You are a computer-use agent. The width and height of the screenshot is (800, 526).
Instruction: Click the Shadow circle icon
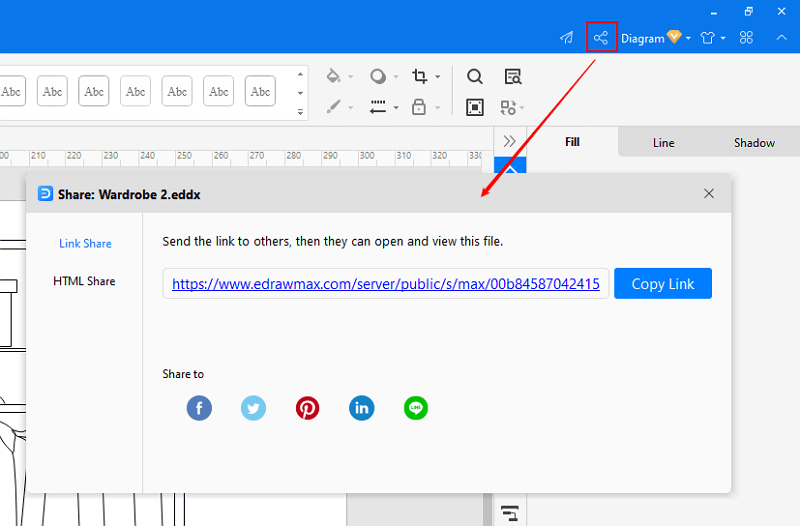tap(378, 77)
